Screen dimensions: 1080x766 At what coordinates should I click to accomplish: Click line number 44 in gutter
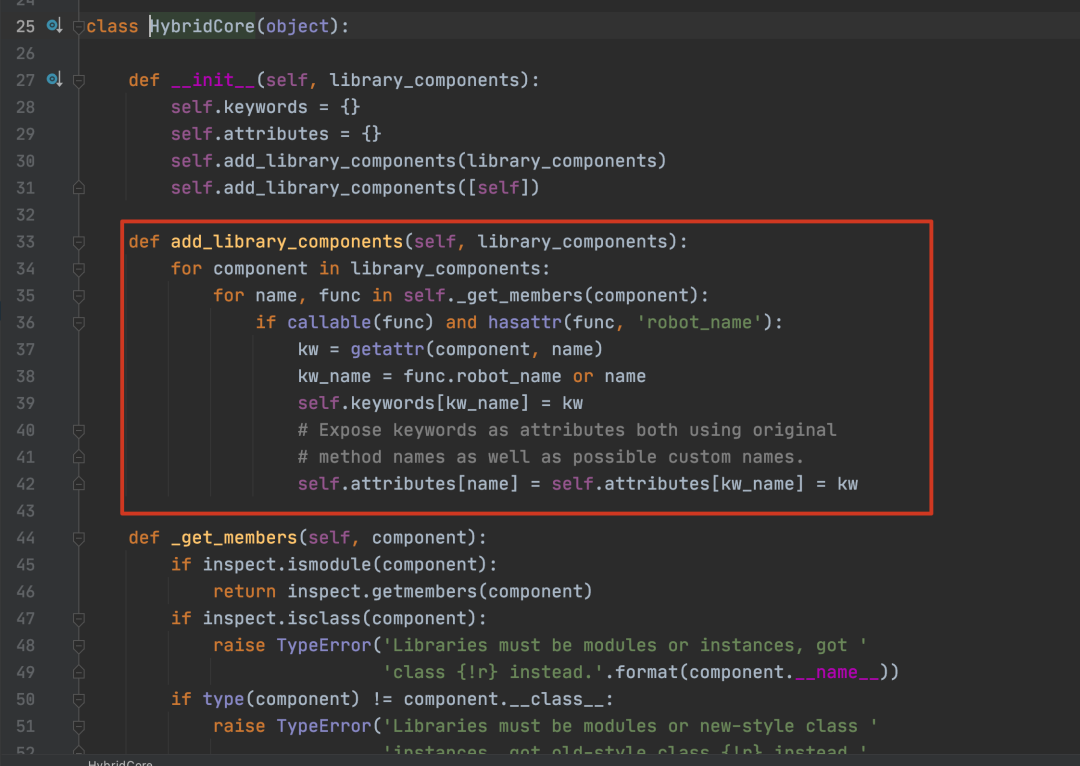click(x=25, y=538)
